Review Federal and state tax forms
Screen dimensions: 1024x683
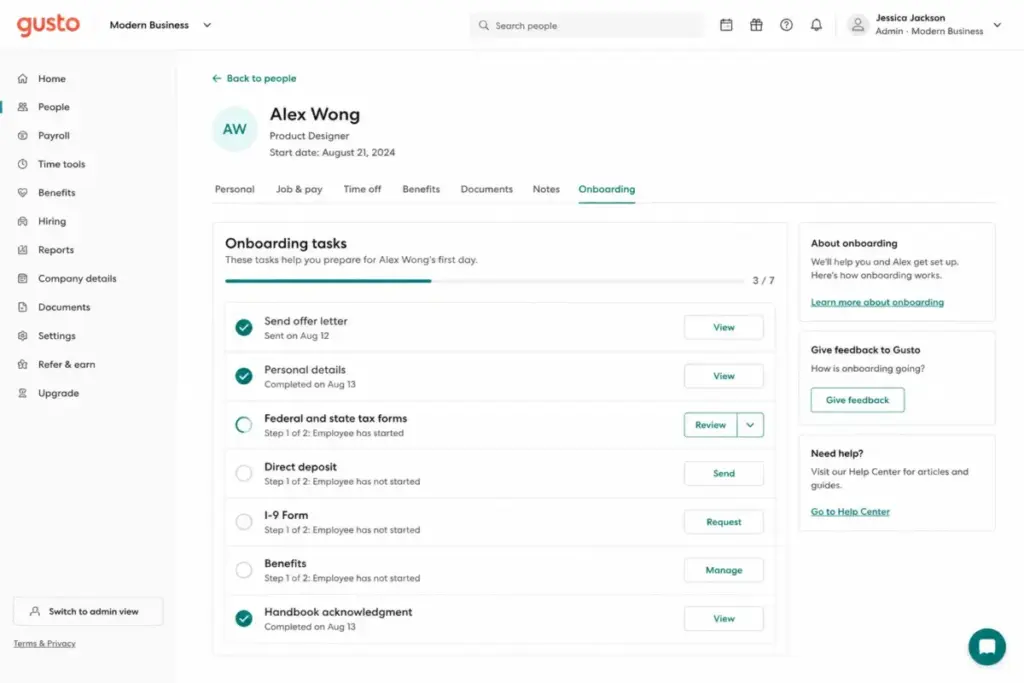click(711, 425)
